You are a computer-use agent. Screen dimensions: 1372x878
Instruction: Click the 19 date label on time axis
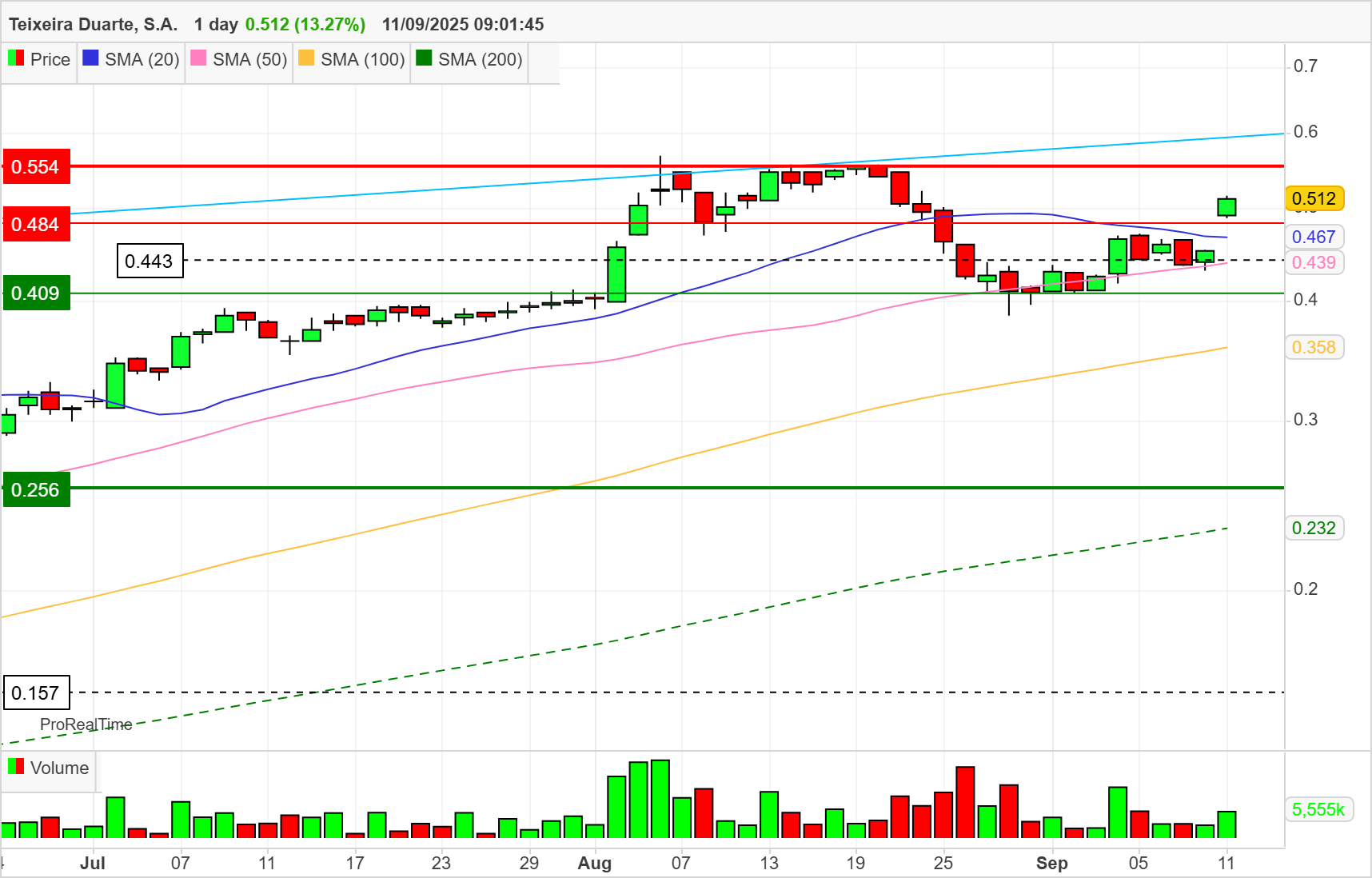tap(856, 864)
